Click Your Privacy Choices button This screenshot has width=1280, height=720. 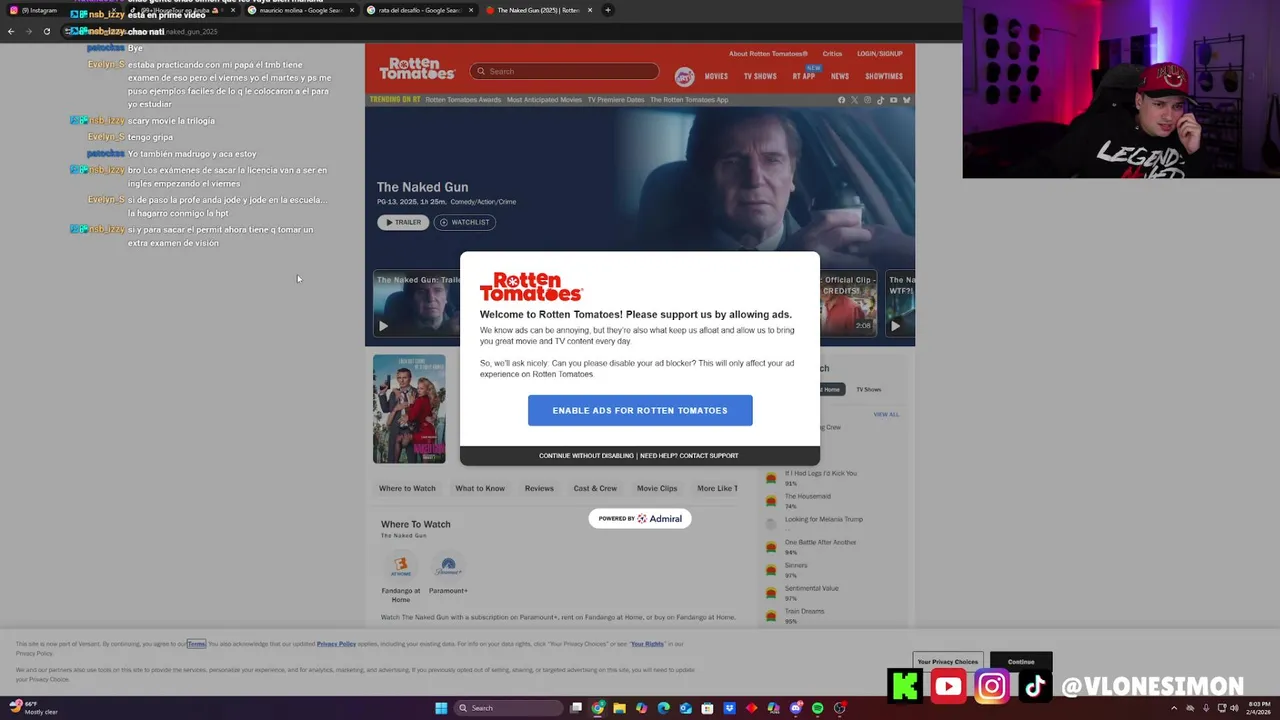pos(948,662)
